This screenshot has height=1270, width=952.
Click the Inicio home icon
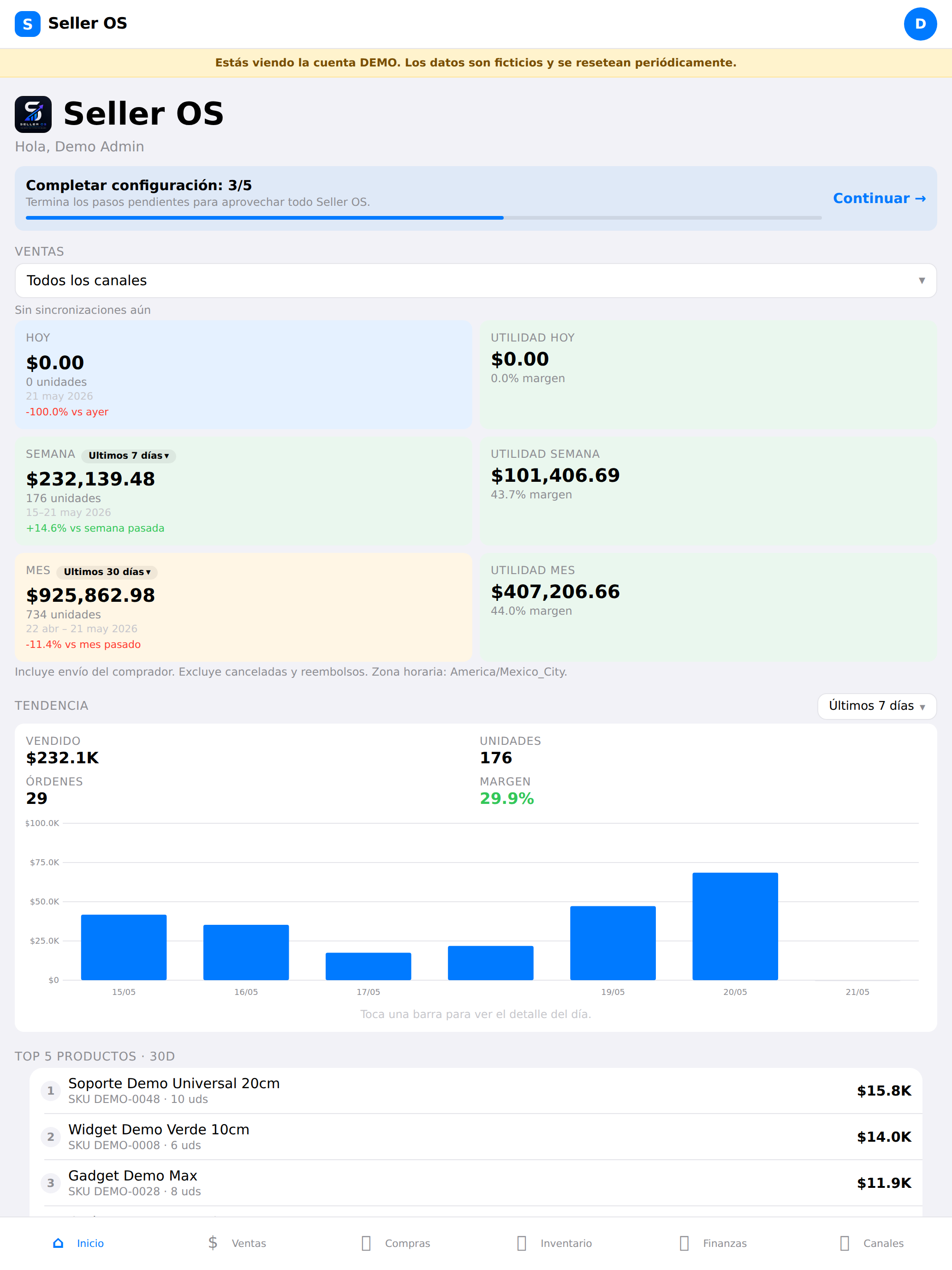pos(58,1243)
